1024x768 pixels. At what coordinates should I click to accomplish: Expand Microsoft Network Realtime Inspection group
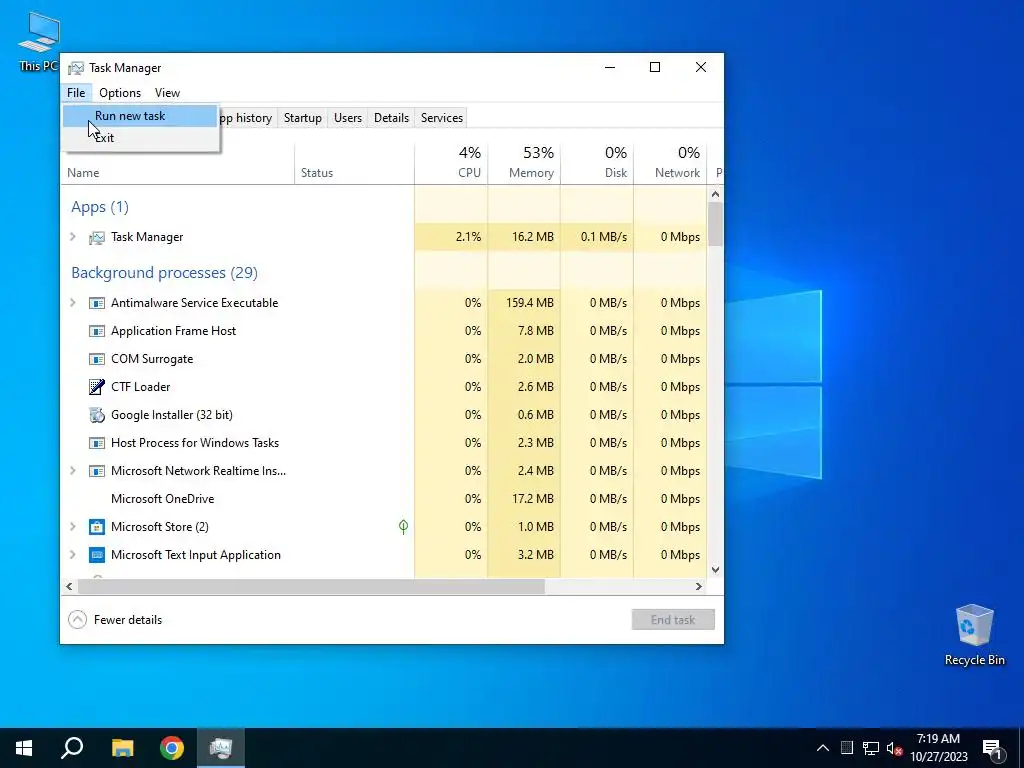pyautogui.click(x=73, y=471)
